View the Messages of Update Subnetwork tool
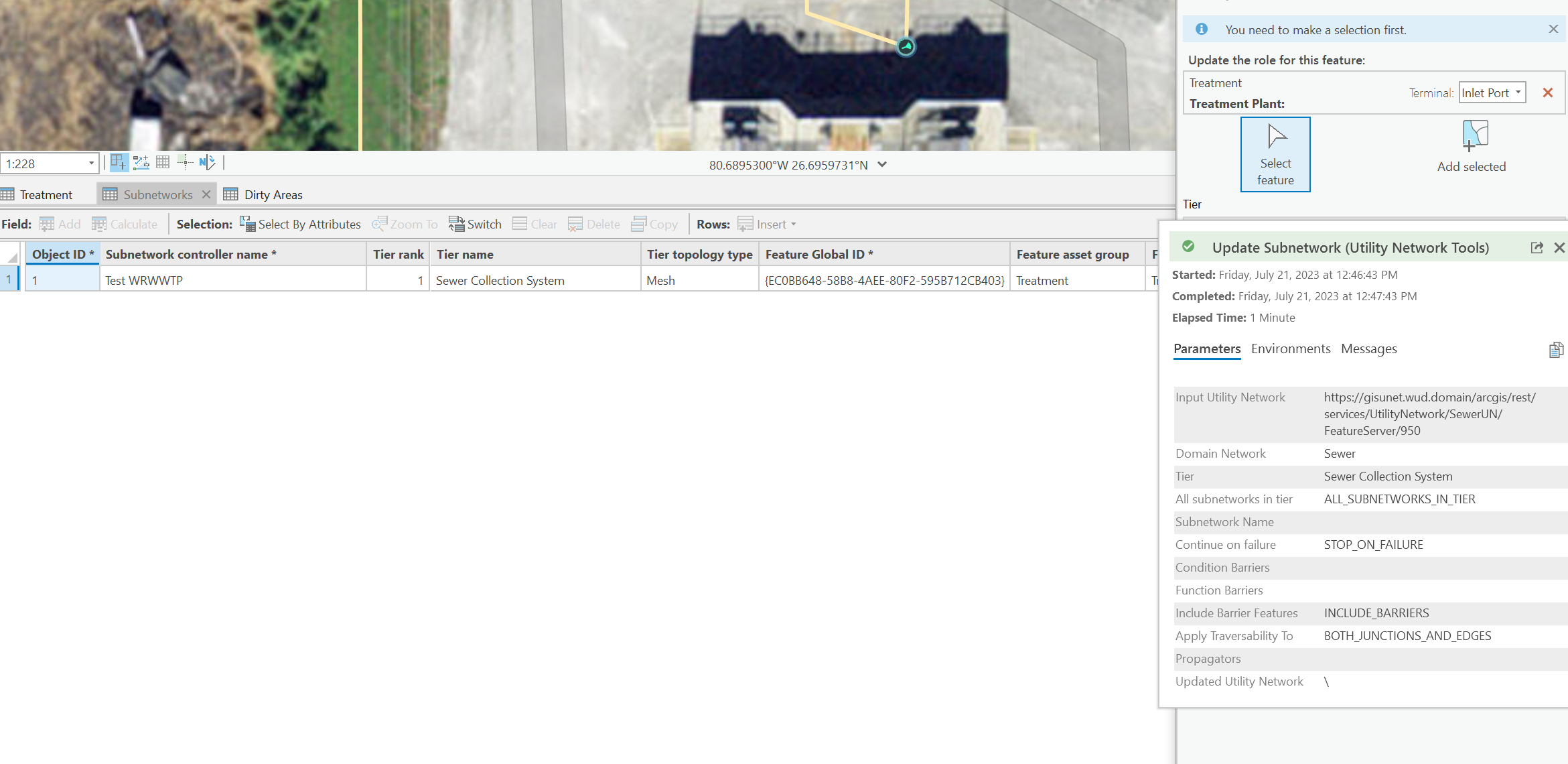Screen dimensions: 1568x764 pyautogui.click(x=1368, y=348)
